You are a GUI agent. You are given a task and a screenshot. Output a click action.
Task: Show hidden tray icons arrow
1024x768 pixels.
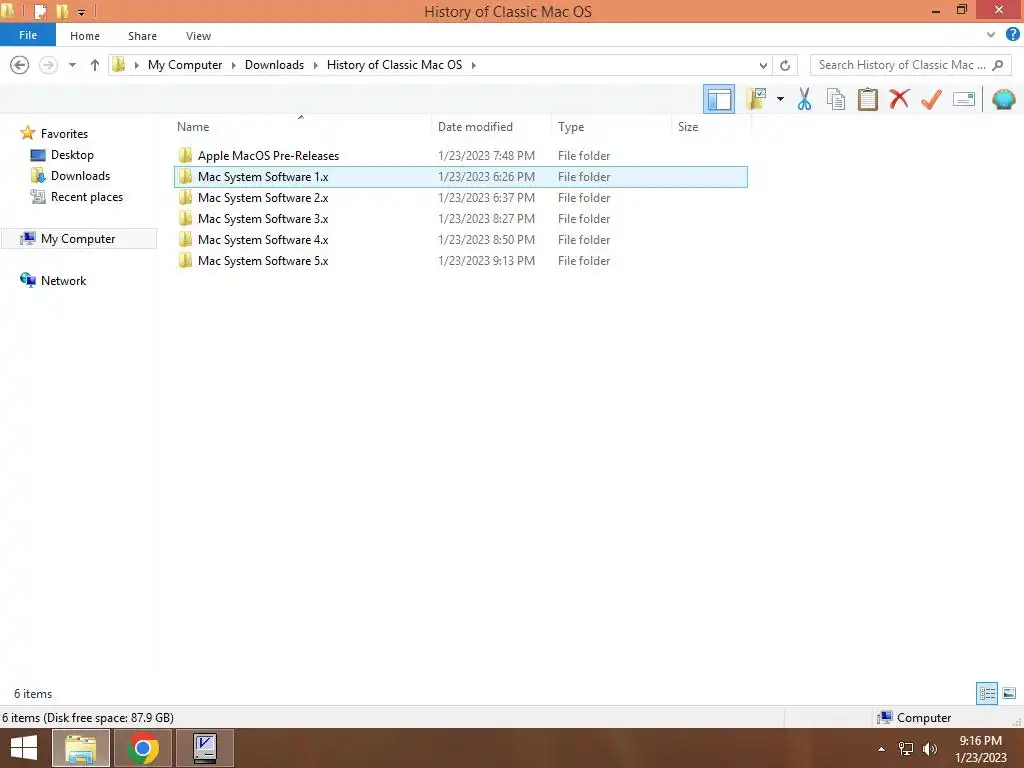coord(881,749)
